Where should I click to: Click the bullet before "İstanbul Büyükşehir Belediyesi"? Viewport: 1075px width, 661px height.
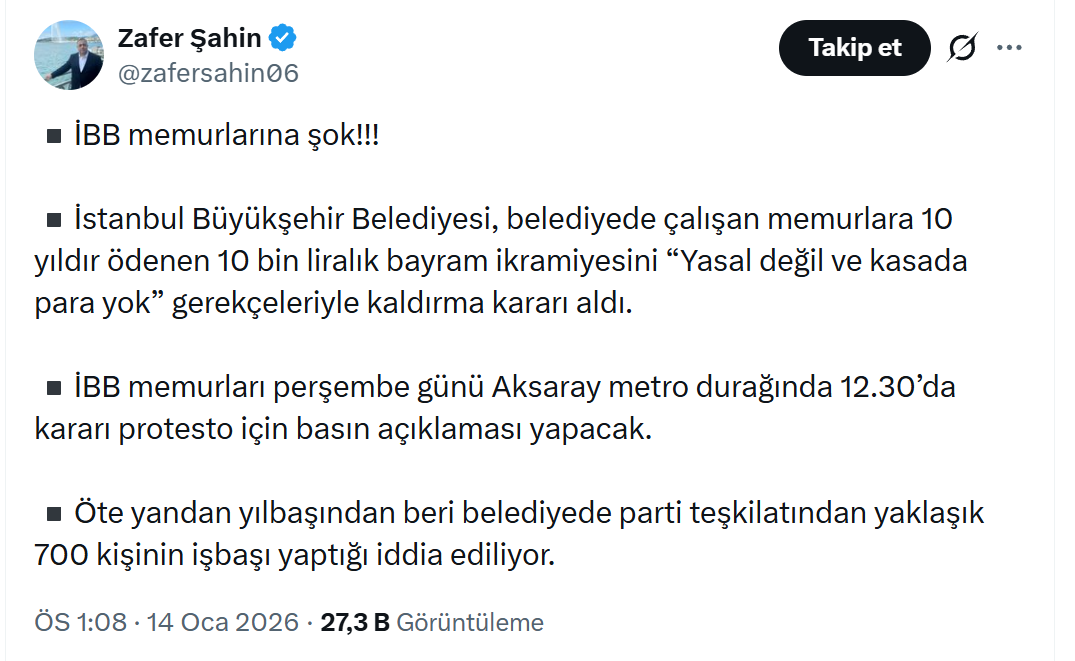pos(54,218)
